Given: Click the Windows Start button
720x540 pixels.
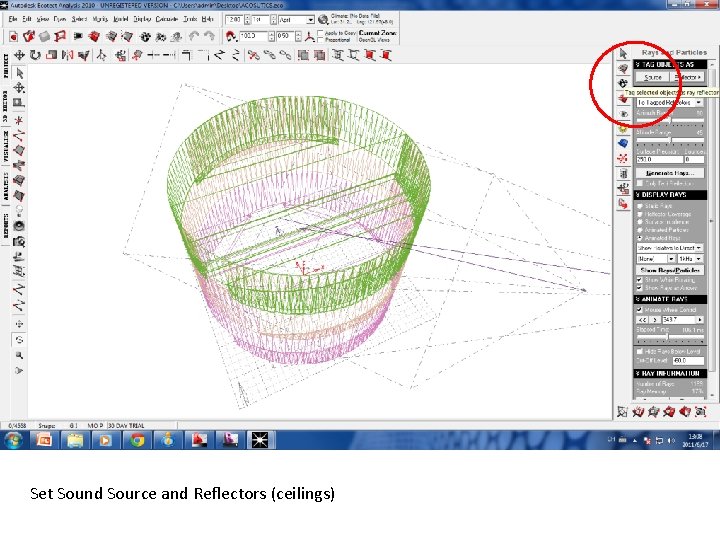Looking at the screenshot, I should tap(14, 440).
